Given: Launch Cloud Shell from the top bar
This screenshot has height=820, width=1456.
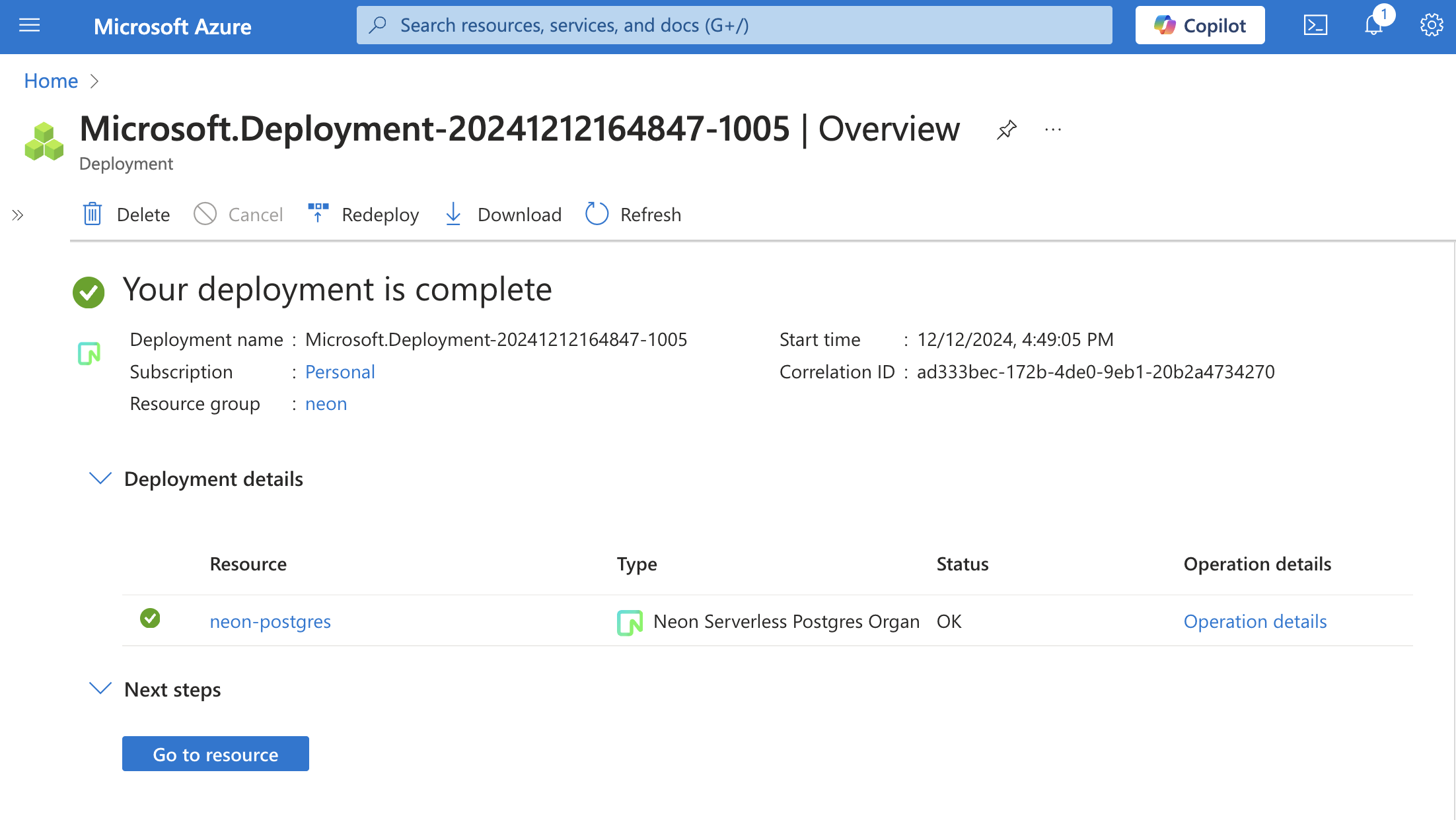Looking at the screenshot, I should (x=1315, y=24).
